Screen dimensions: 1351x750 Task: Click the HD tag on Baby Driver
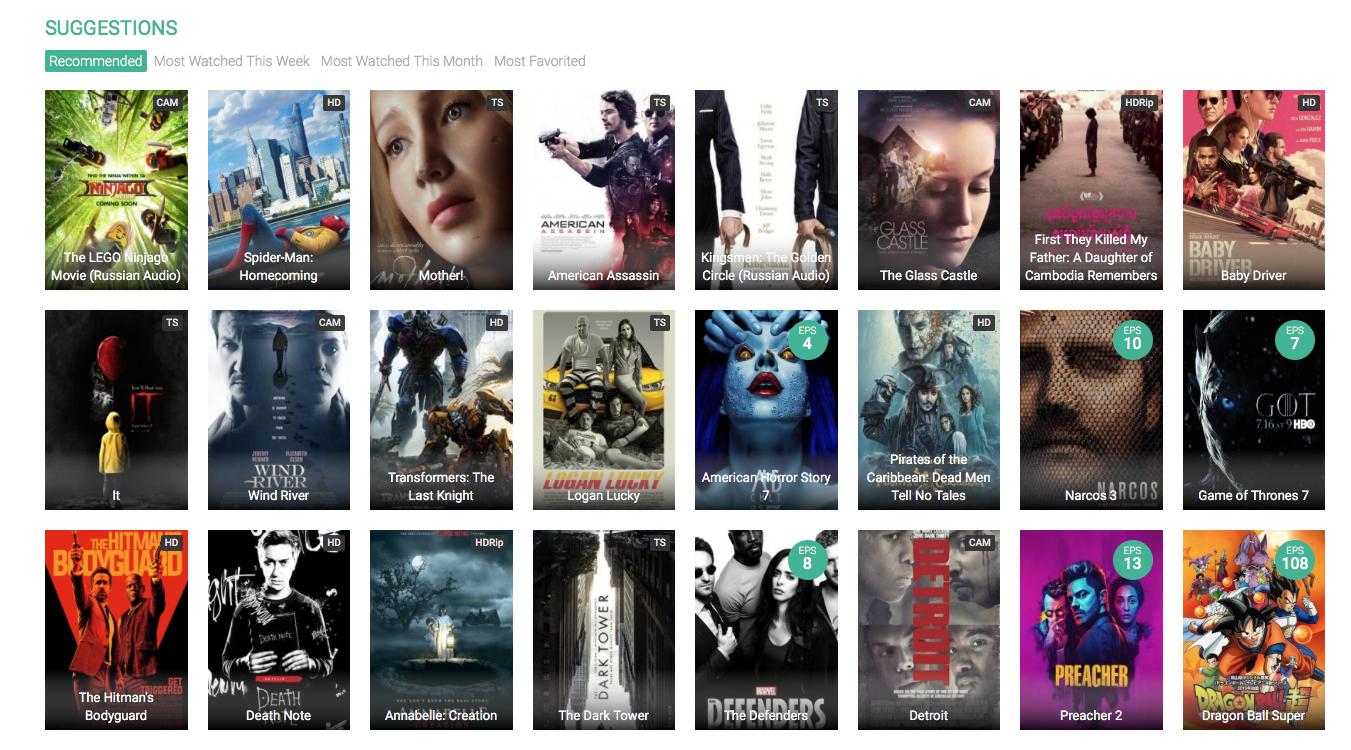(x=1309, y=103)
